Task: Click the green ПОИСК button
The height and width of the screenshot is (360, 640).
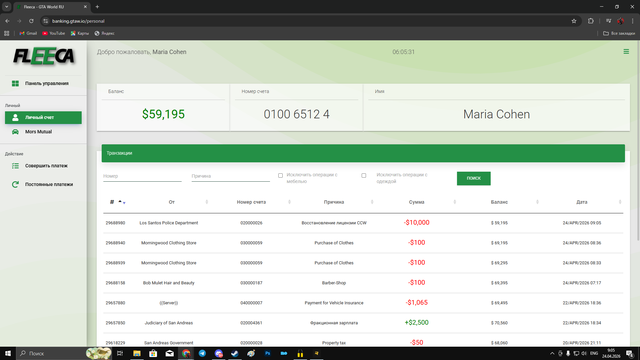Action: pos(473,178)
